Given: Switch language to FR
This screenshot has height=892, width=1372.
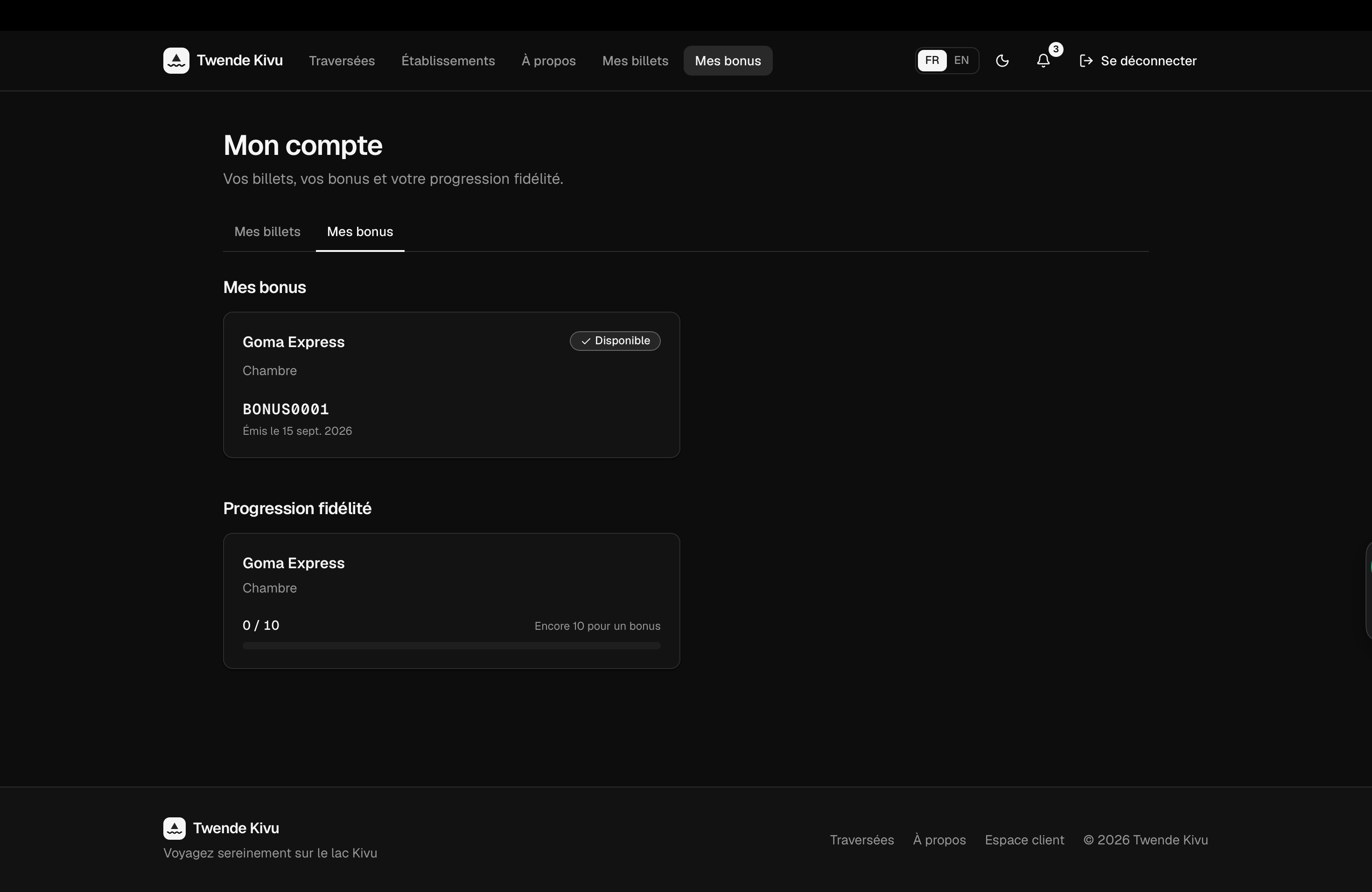Looking at the screenshot, I should (x=931, y=61).
